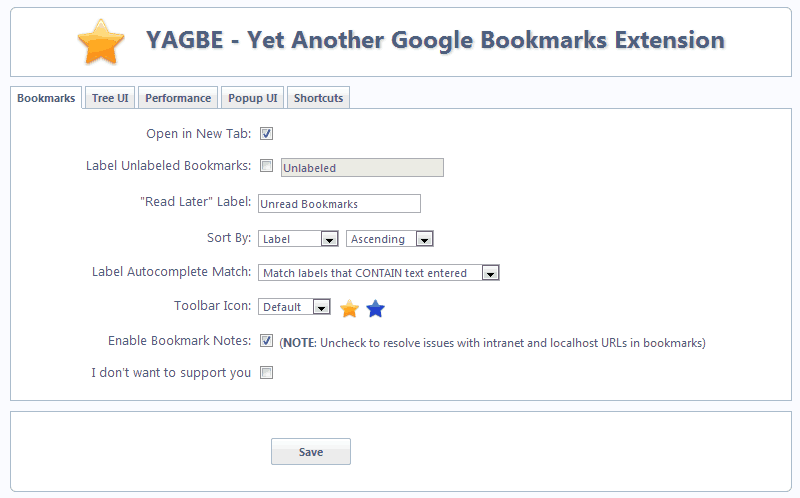Switch to the Tree UI tab
Viewport: 800px width, 498px height.
click(x=110, y=98)
